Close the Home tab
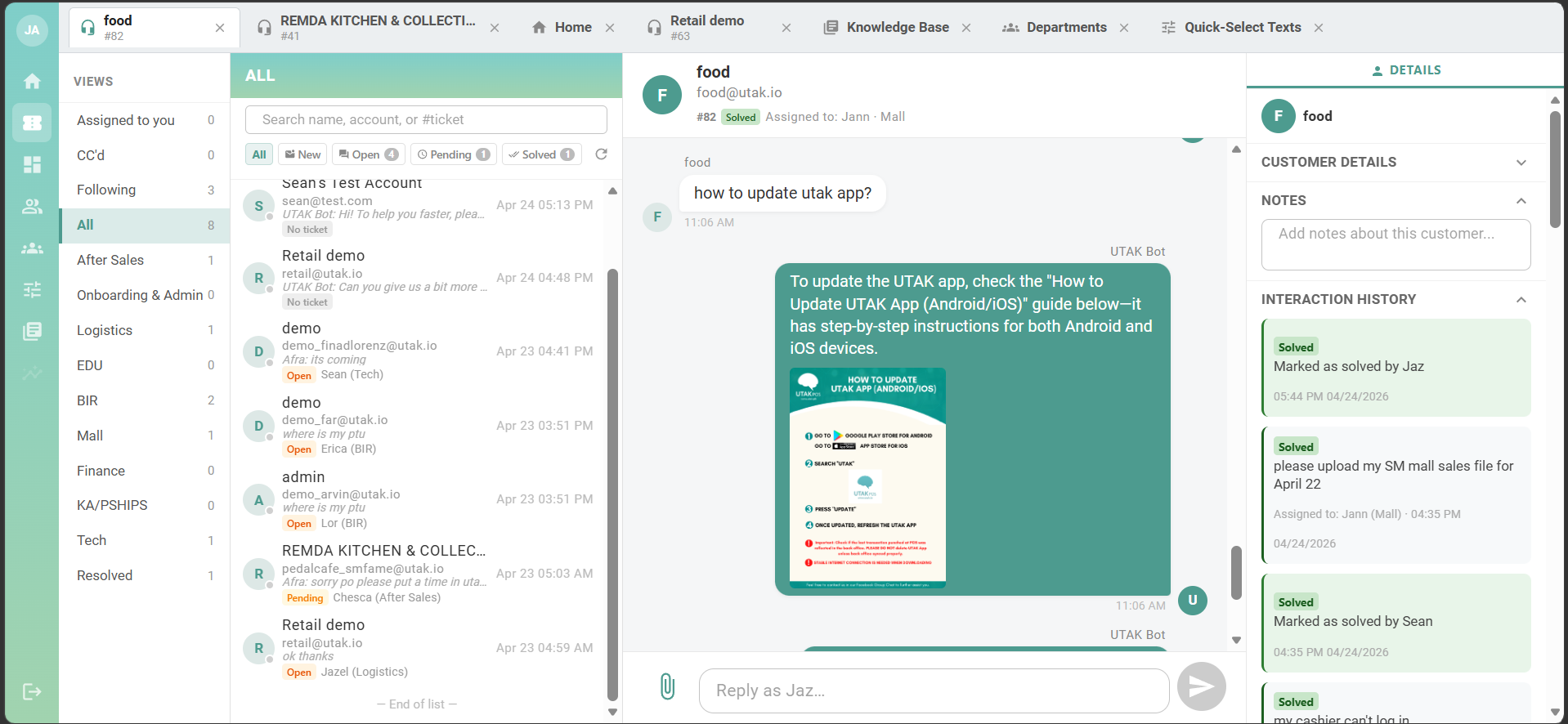The image size is (1568, 724). pos(610,28)
